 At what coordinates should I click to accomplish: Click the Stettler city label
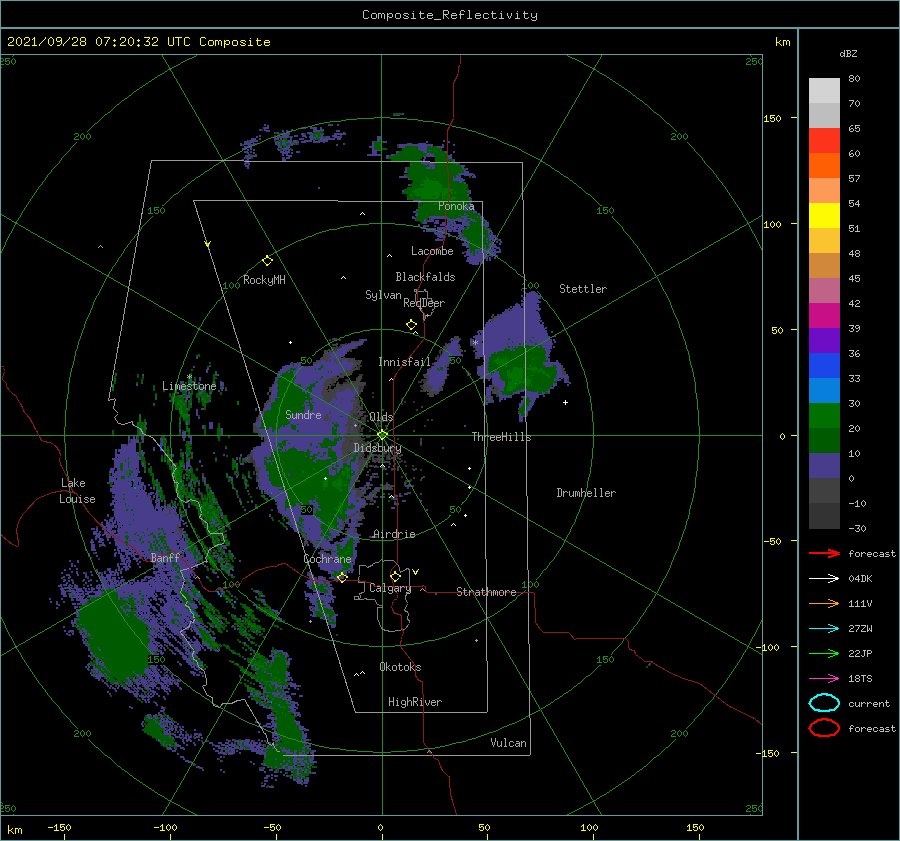[583, 289]
